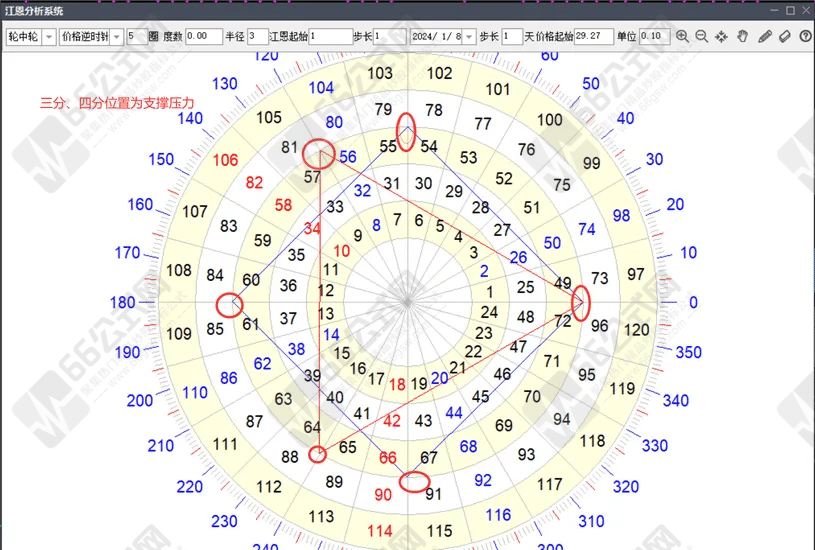
Task: Click number 1 in the innermost ring
Action: pyautogui.click(x=490, y=292)
